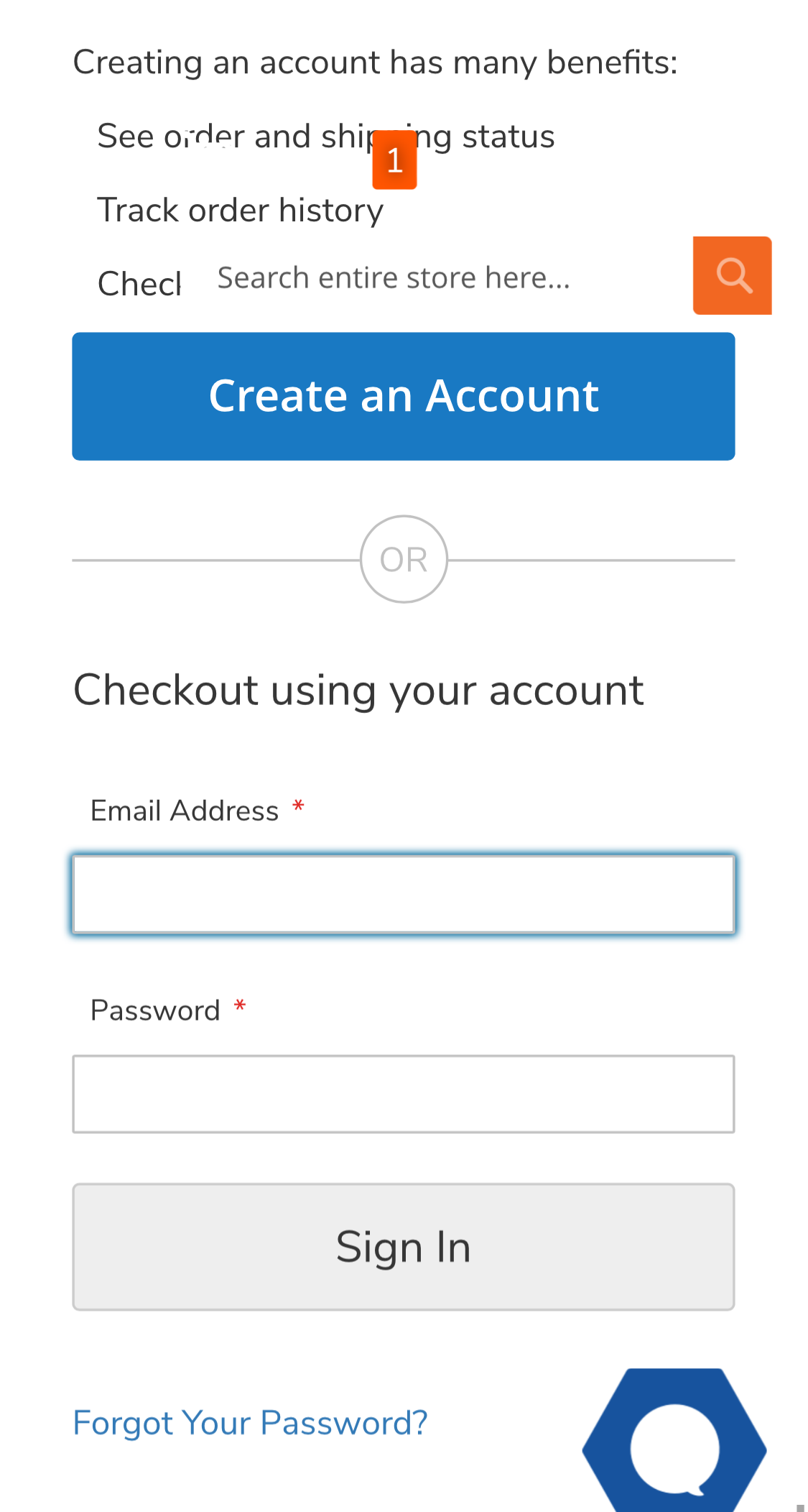Select the Creating an account benefits heading
The height and width of the screenshot is (1512, 808).
coord(375,61)
